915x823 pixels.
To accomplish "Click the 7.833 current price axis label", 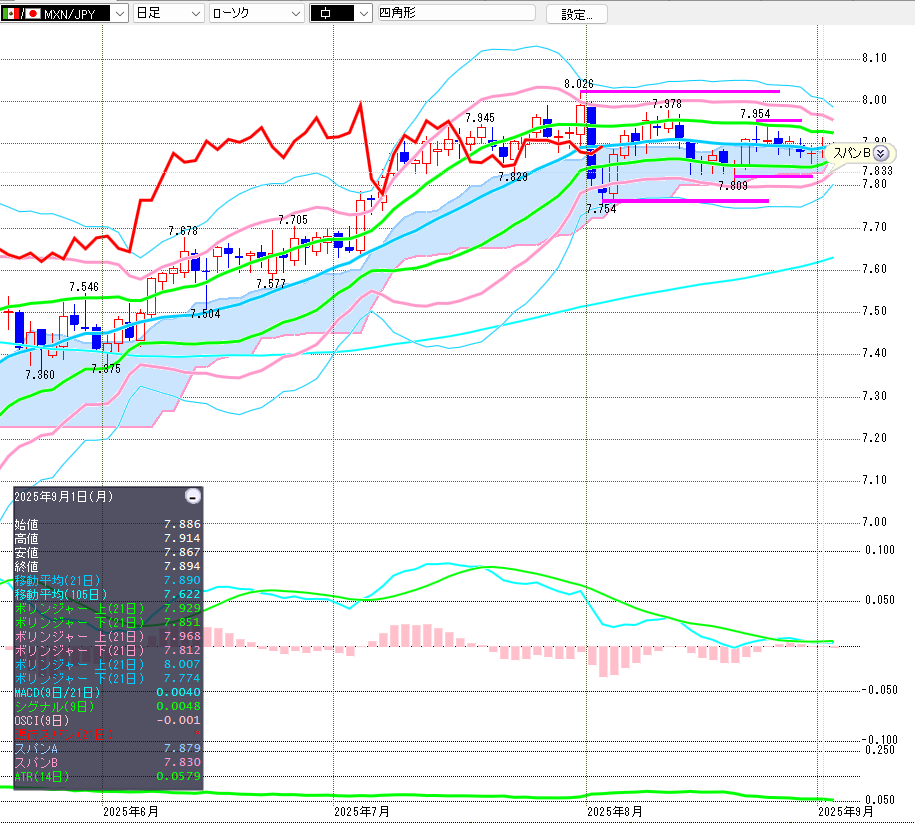I will pyautogui.click(x=878, y=171).
